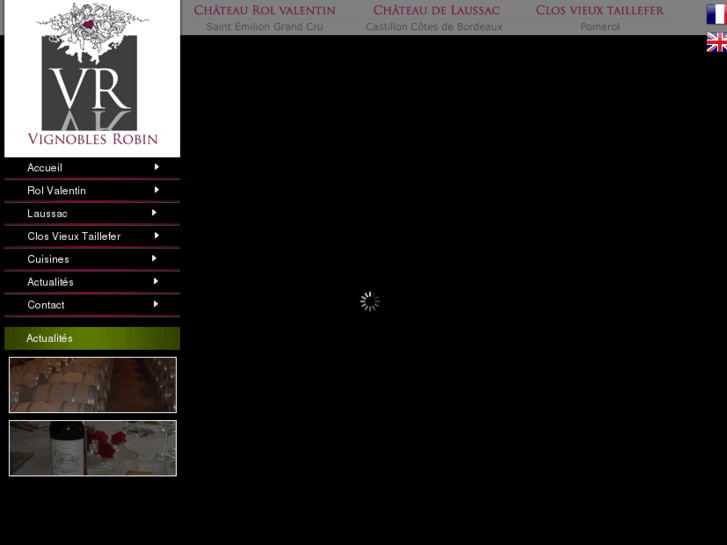
Task: Expand the arrow beside Cuisines
Action: pos(154,258)
